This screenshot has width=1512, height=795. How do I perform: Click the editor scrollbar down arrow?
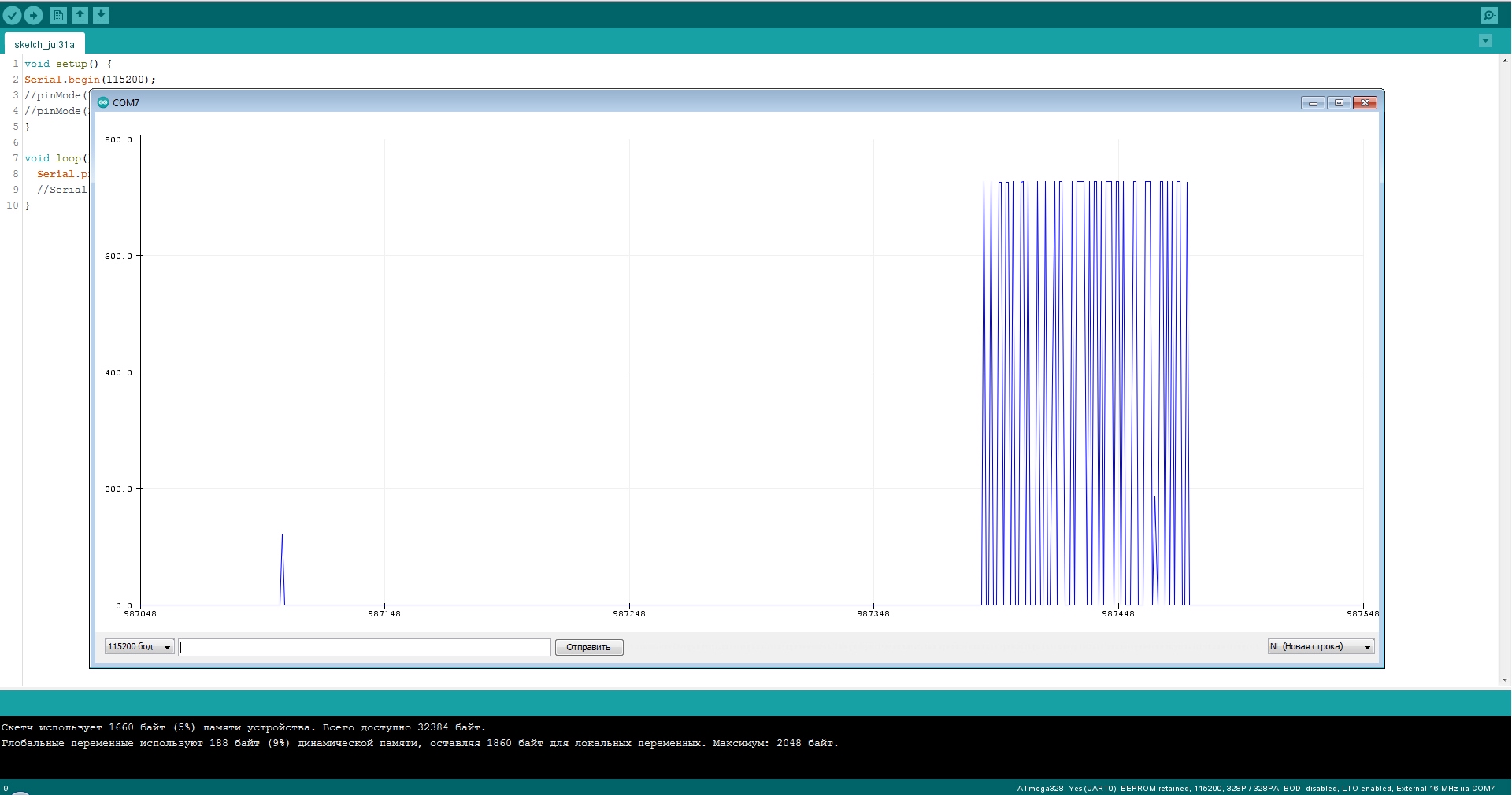tap(1505, 680)
